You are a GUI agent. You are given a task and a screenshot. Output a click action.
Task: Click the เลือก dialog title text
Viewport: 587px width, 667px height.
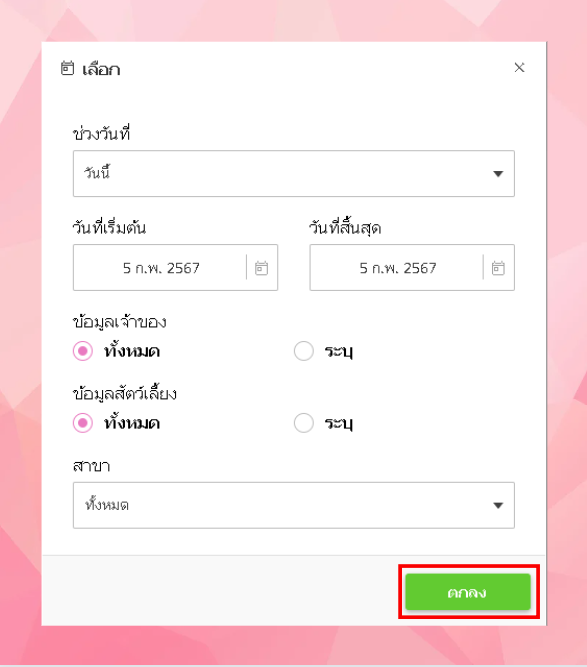pyautogui.click(x=101, y=69)
